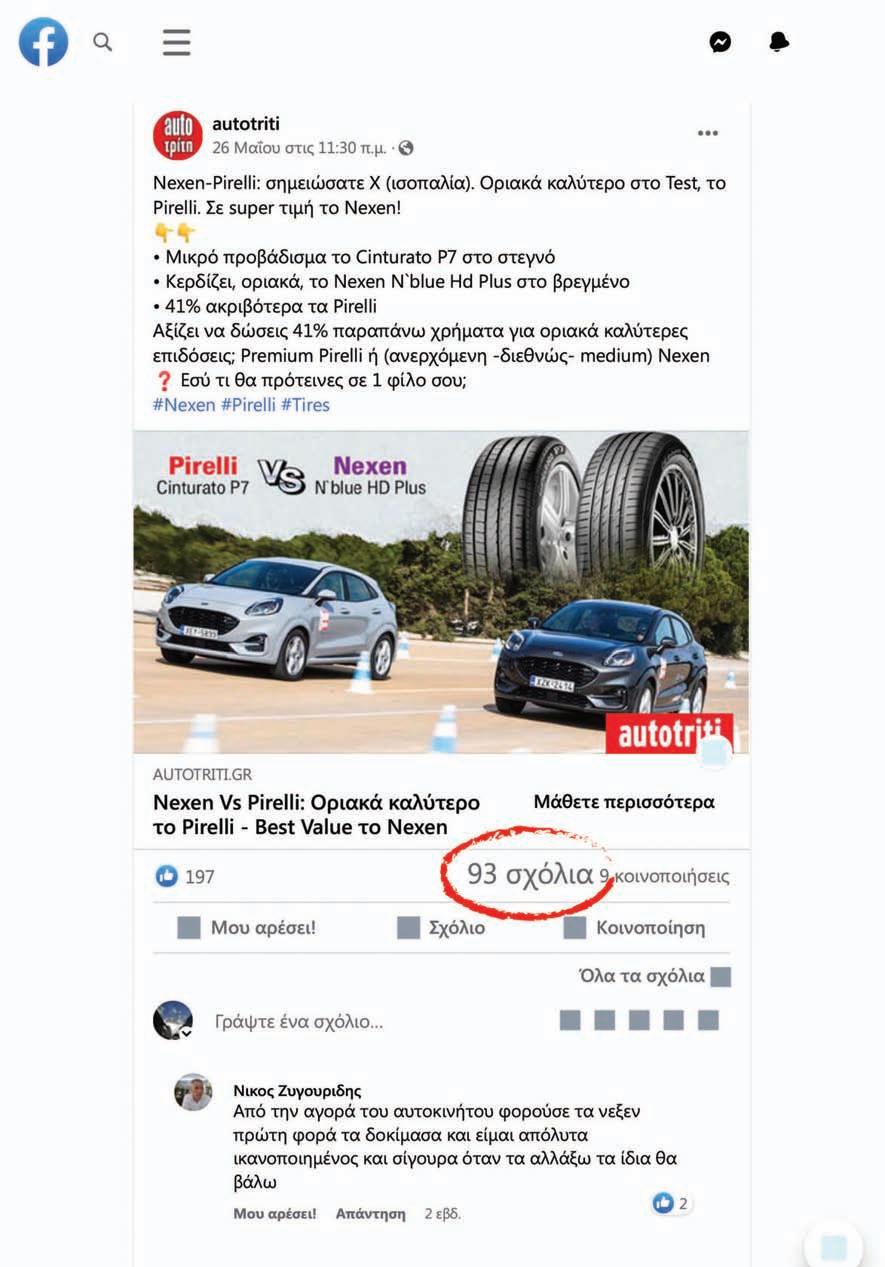The height and width of the screenshot is (1267, 885).
Task: Open the notifications bell icon
Action: (779, 42)
